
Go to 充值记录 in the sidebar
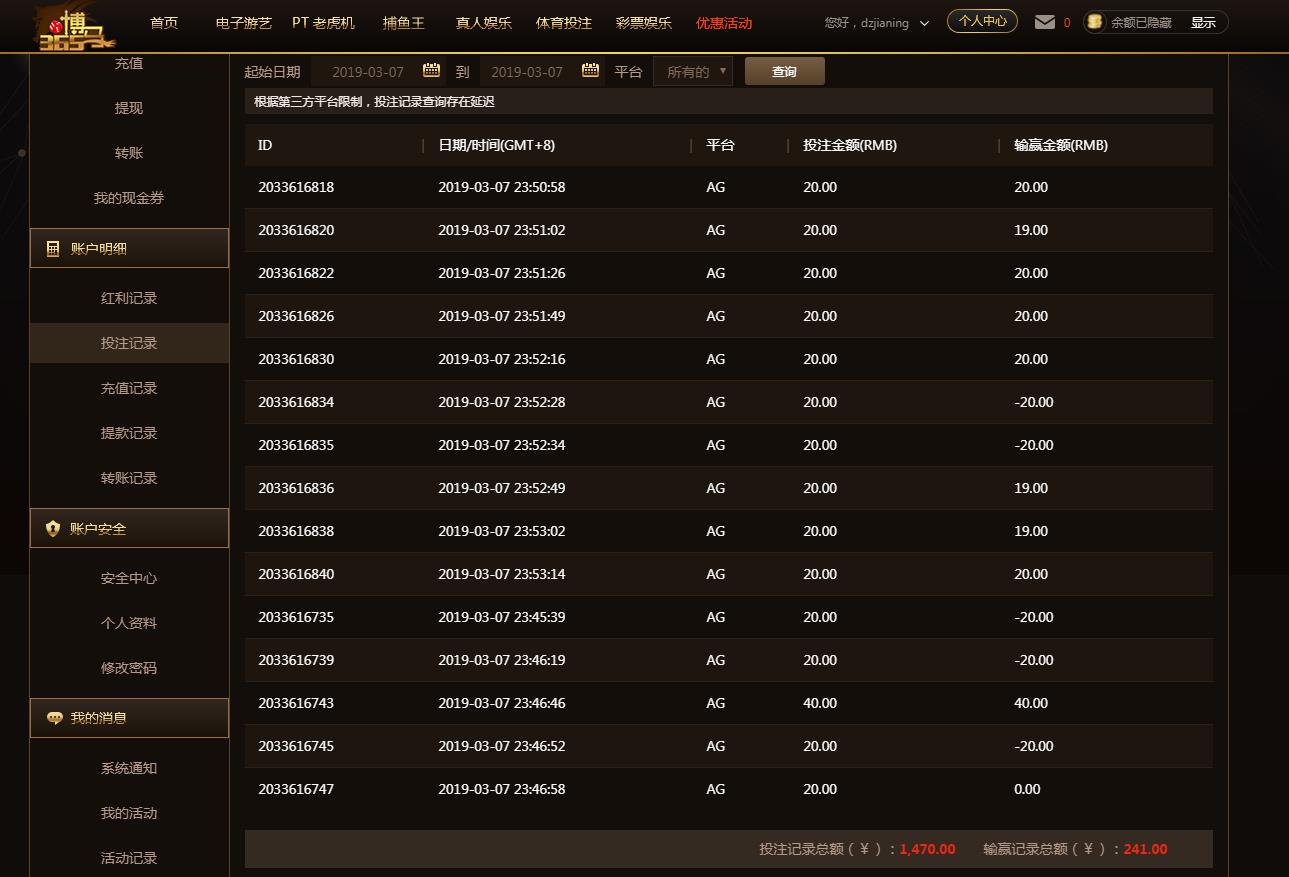(129, 388)
